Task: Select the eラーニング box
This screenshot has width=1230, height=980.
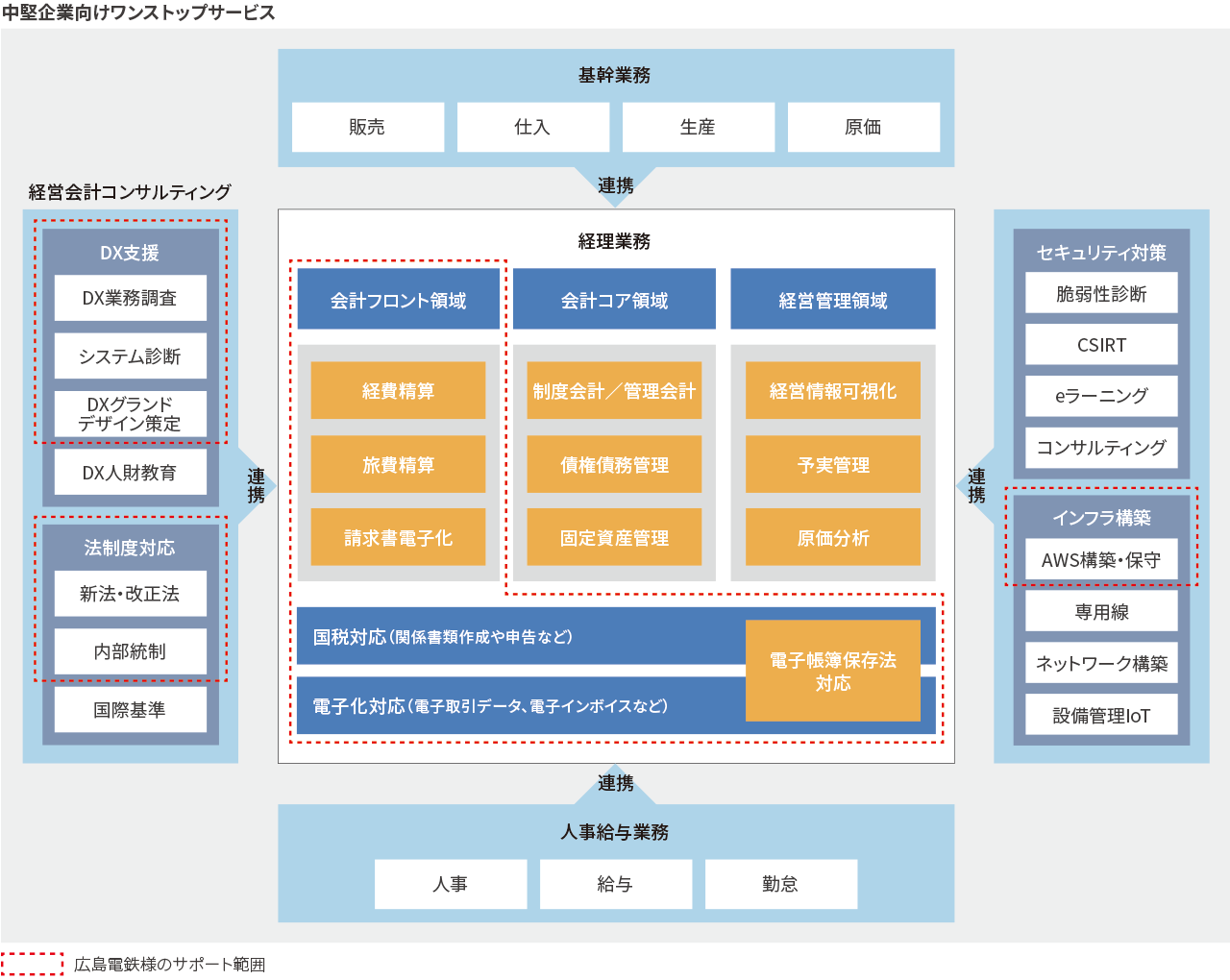Action: pos(1101,396)
